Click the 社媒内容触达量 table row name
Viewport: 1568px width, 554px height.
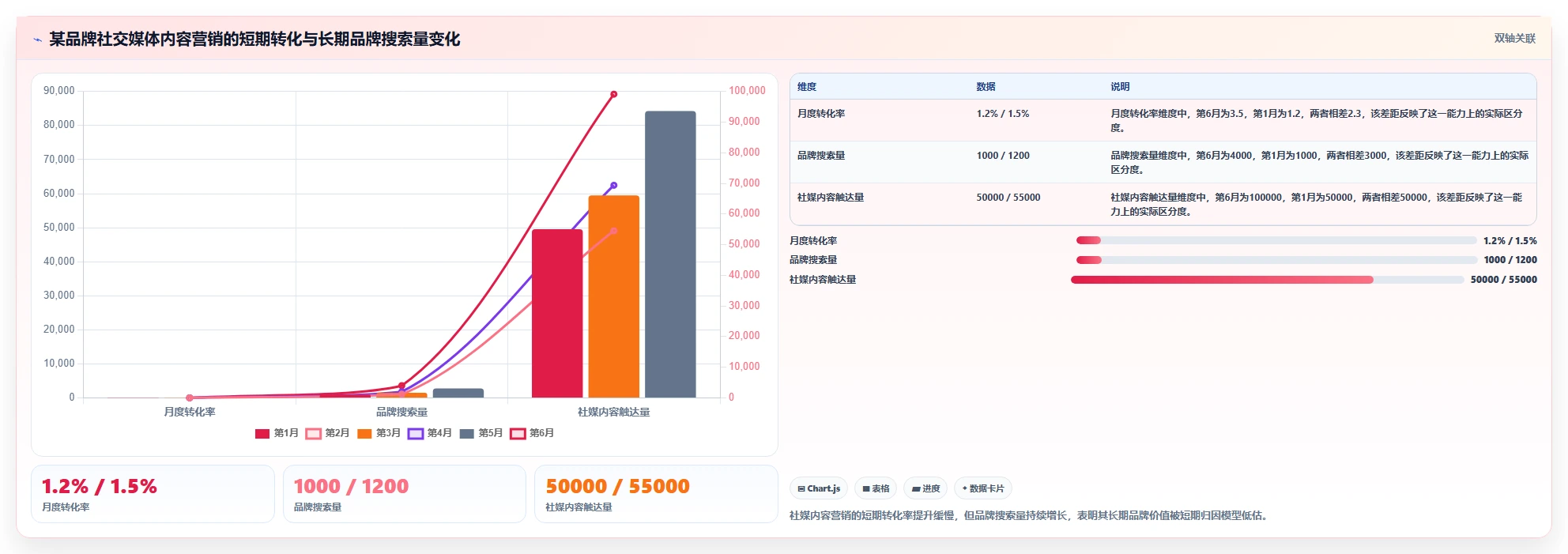(x=831, y=198)
